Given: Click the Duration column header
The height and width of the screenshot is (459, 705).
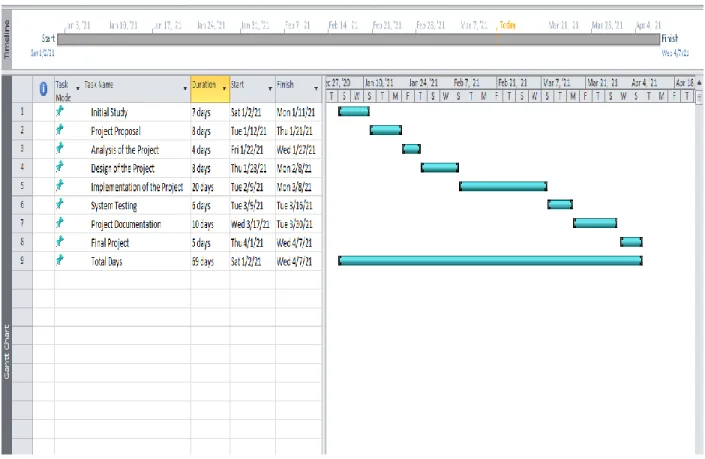Looking at the screenshot, I should 210,89.
